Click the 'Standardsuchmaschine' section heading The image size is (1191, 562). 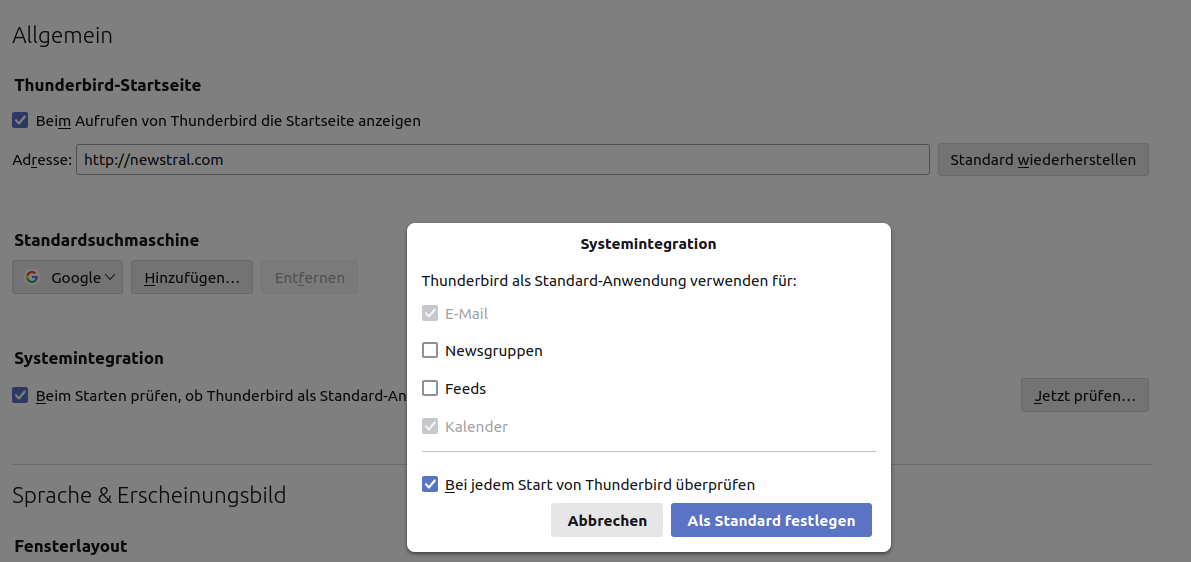(x=106, y=240)
